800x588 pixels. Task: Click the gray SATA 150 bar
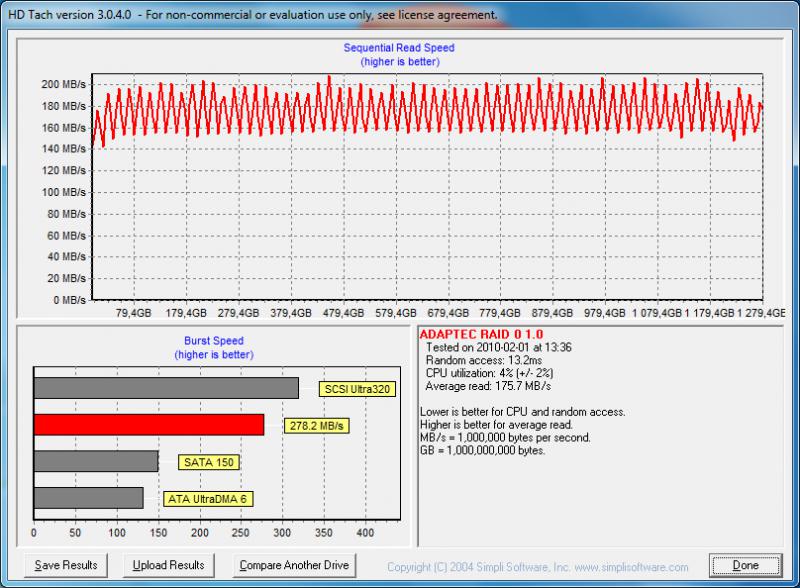96,461
